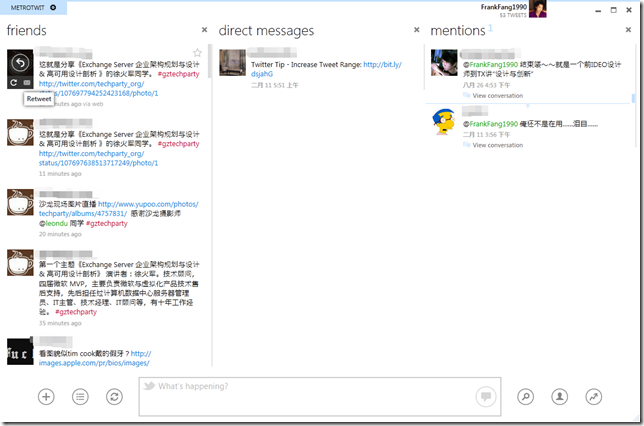Click the 20 minutes ago timestamp
644x426 pixels.
tap(60, 234)
